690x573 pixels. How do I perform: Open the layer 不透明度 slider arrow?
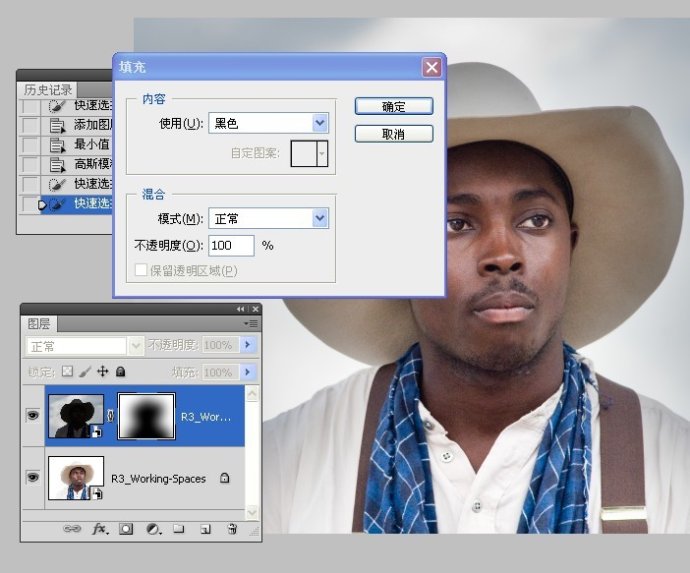(x=248, y=345)
